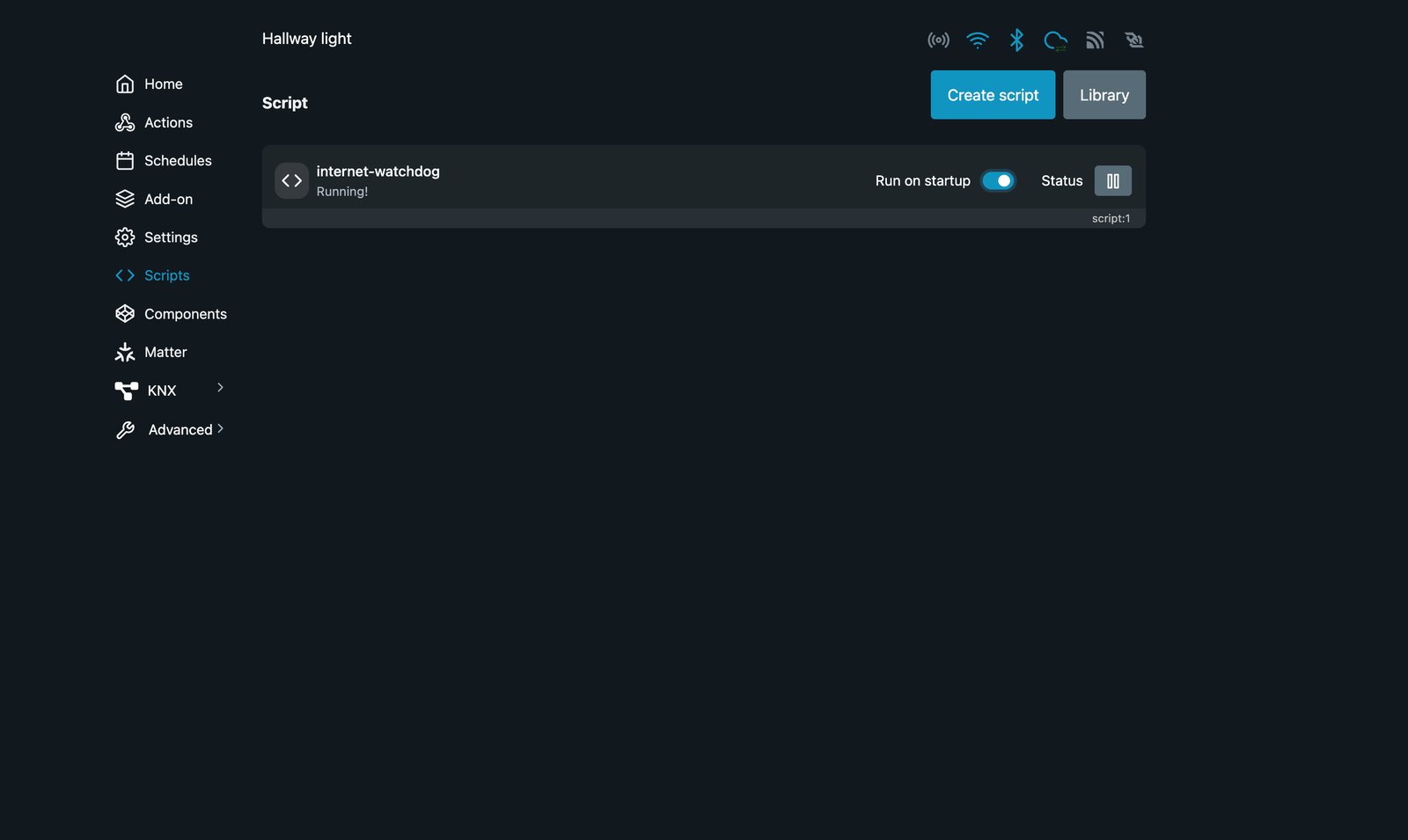Click the Hallway light device title

coord(306,39)
